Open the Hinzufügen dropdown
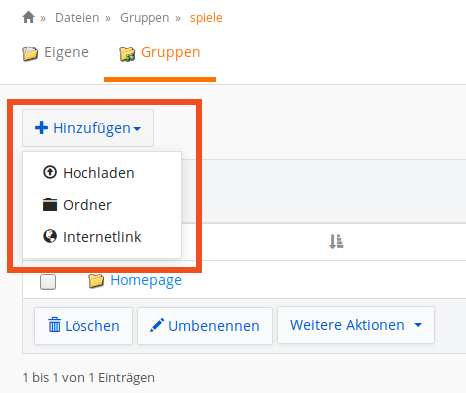This screenshot has height=393, width=466. click(x=88, y=128)
